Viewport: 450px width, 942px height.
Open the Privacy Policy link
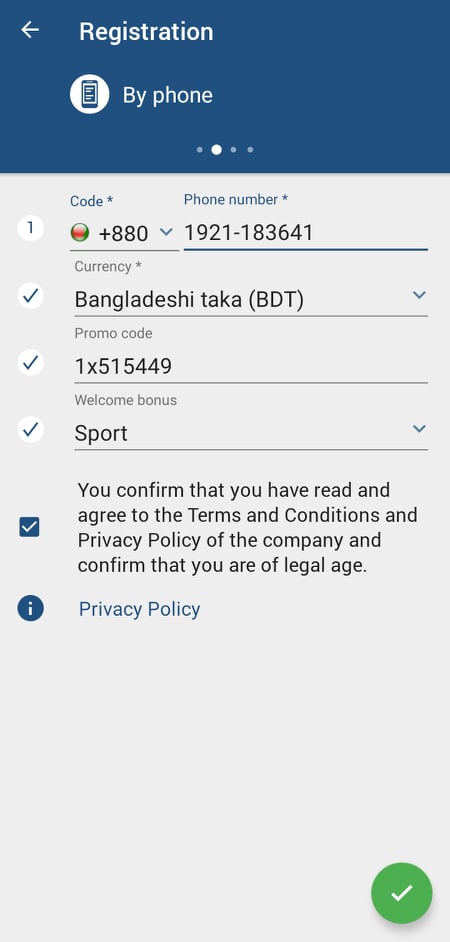point(139,609)
